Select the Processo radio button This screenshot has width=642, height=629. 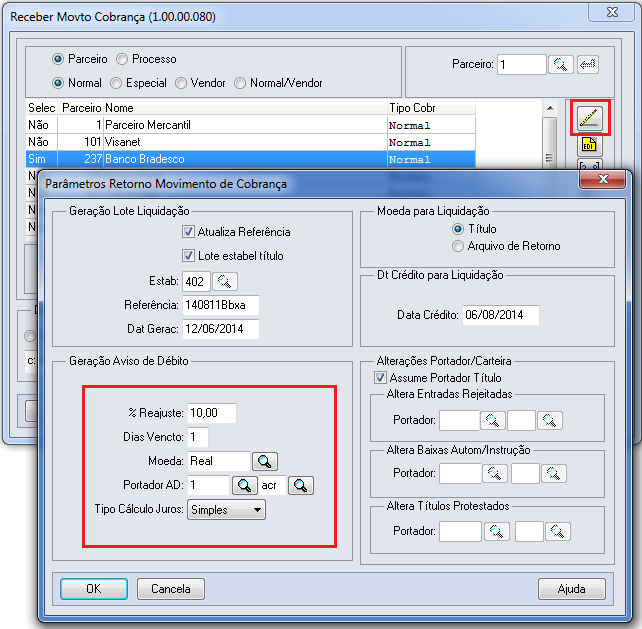click(x=122, y=59)
